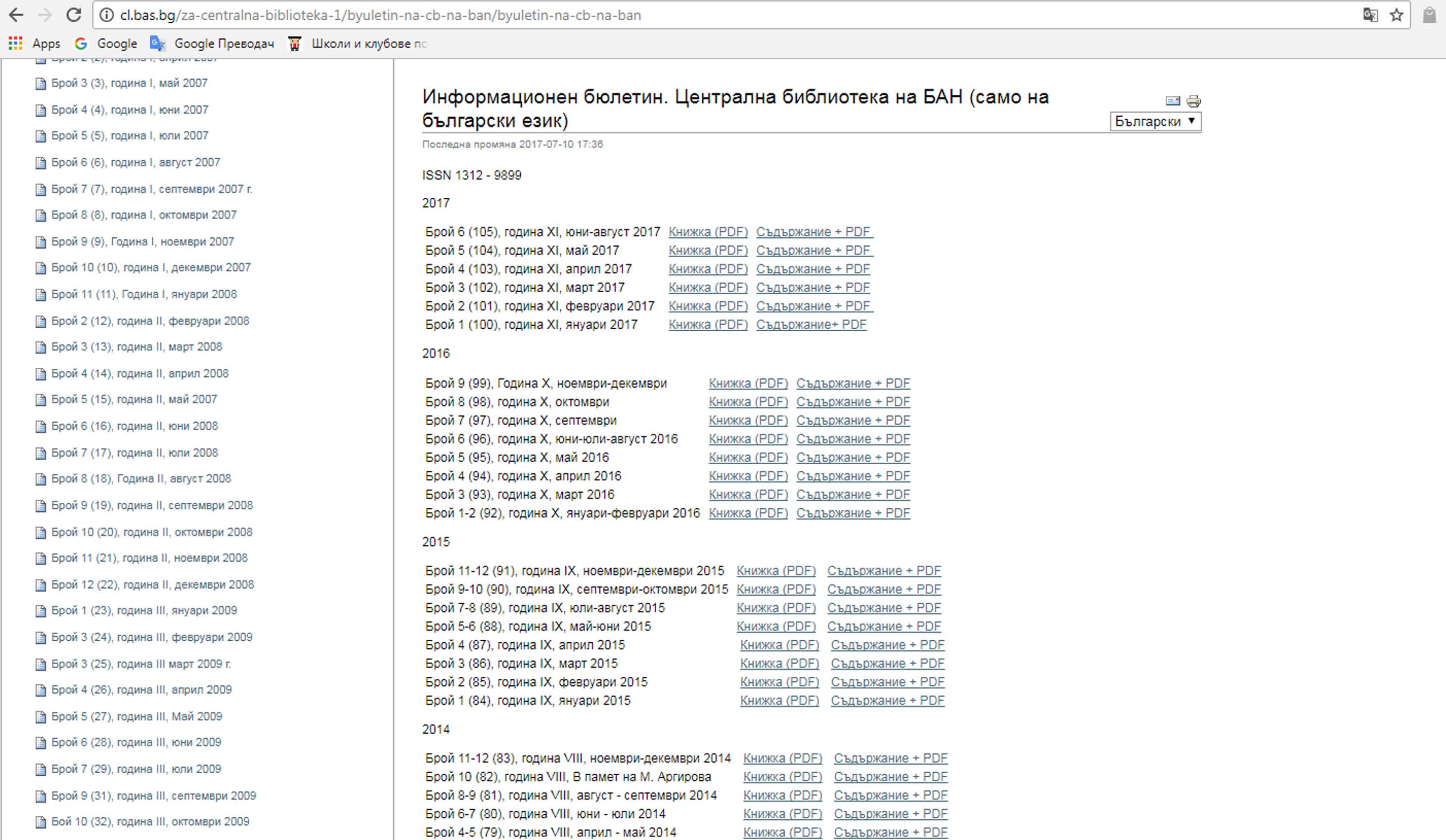Viewport: 1446px width, 840px height.
Task: Open Книжка (PDF) for Брой 11-12 (91)
Action: pos(776,571)
